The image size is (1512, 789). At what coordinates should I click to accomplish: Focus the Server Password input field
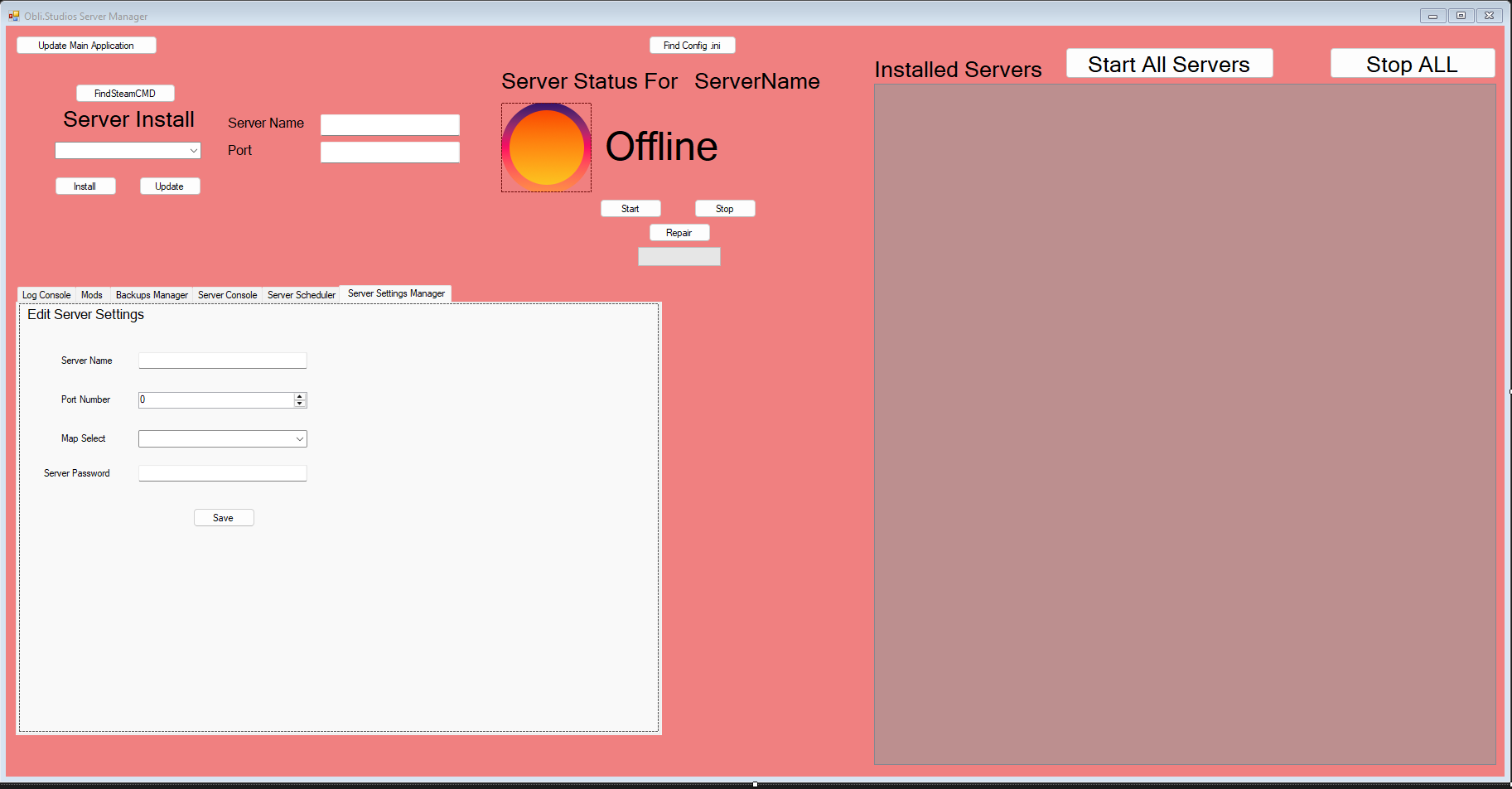coord(222,473)
